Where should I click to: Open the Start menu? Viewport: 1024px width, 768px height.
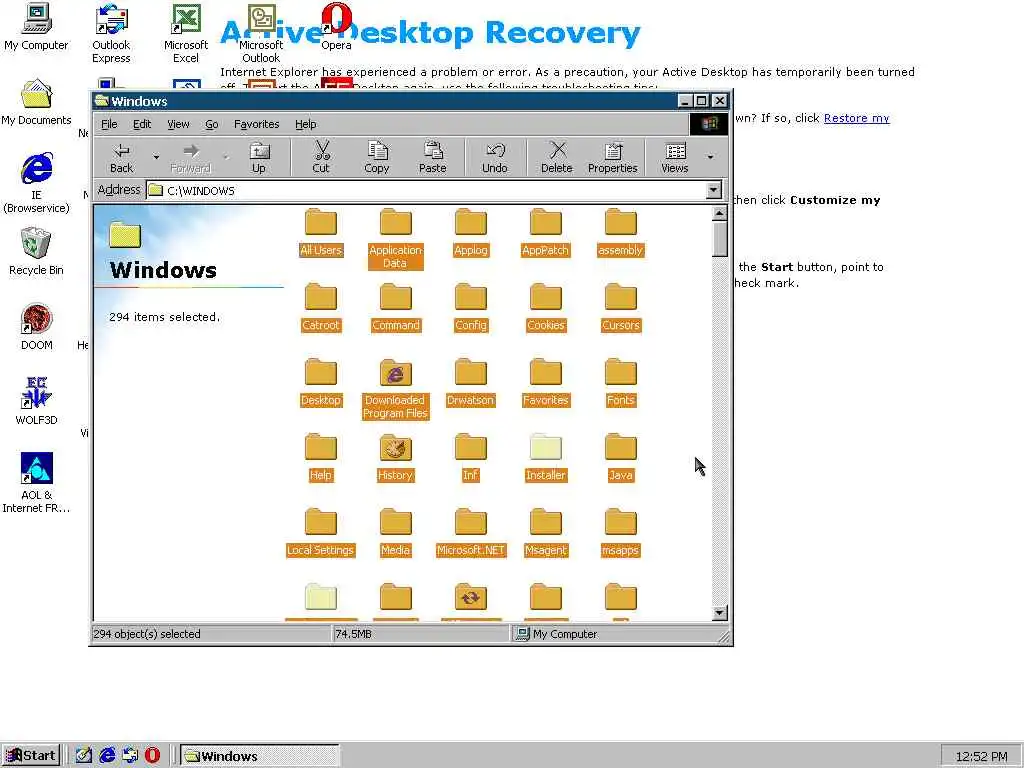click(31, 756)
